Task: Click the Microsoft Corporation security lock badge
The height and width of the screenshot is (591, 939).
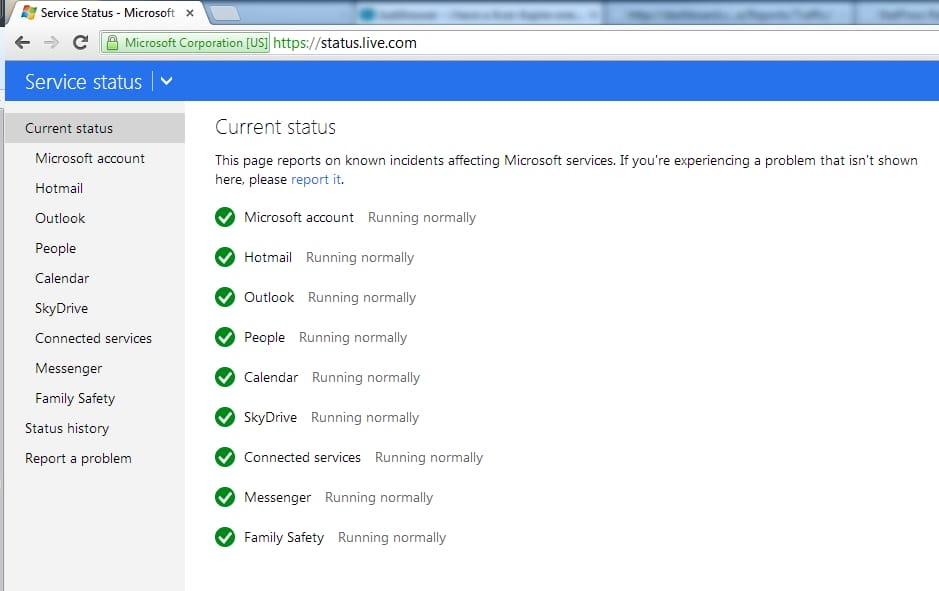Action: [186, 43]
